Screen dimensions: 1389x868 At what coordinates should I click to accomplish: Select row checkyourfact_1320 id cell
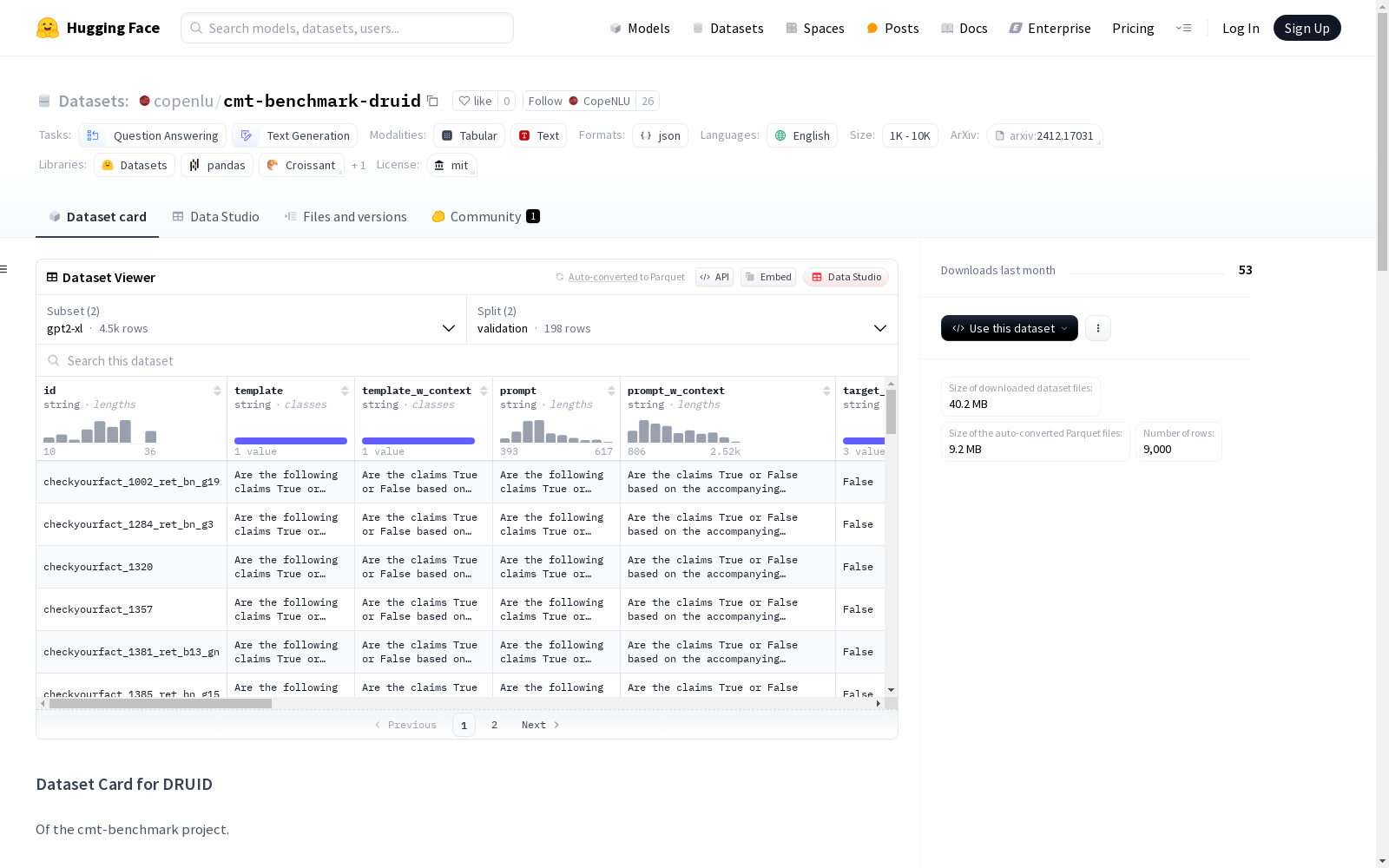pos(131,567)
